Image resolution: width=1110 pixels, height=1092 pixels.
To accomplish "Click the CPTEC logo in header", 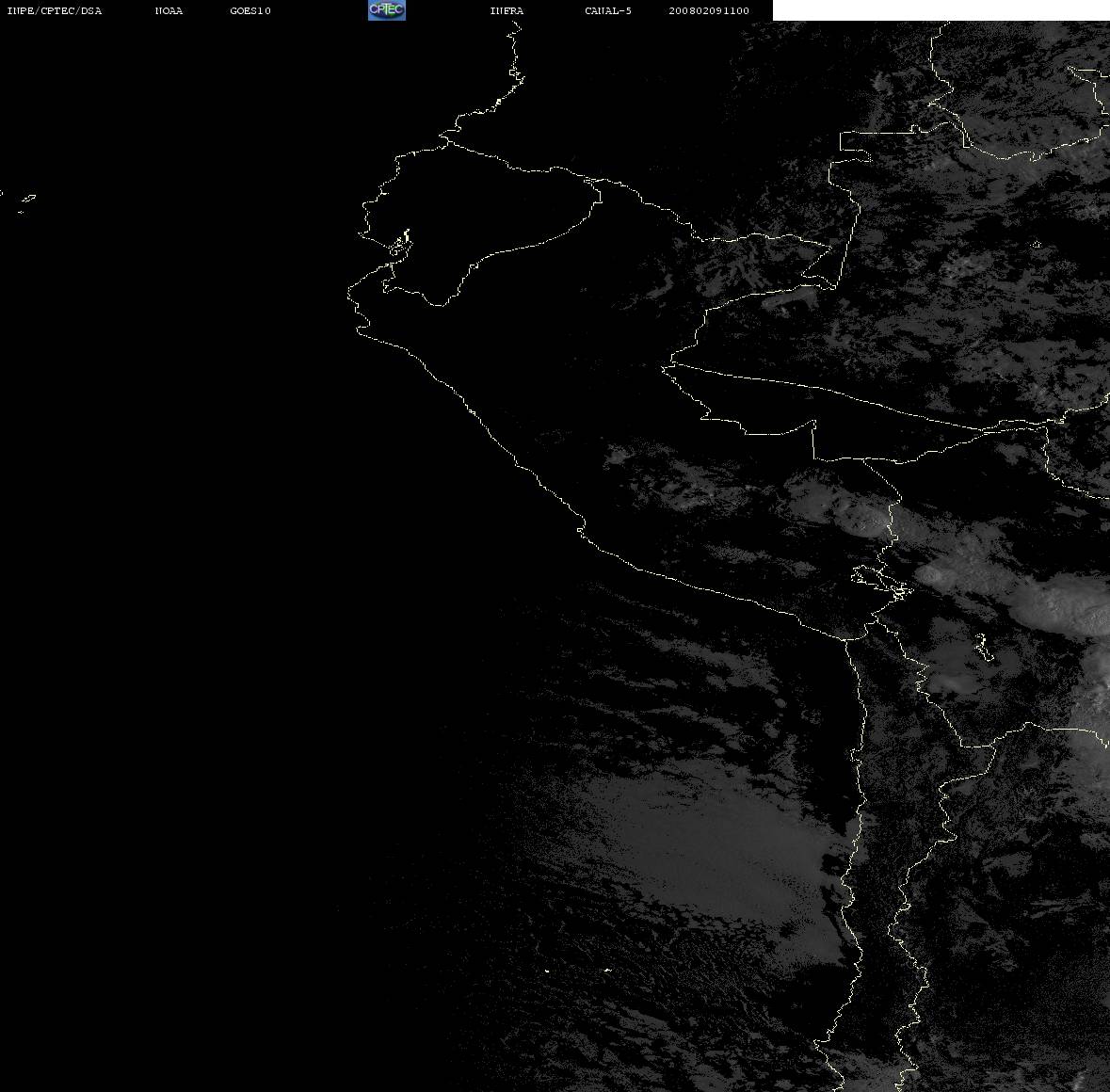I will pos(387,10).
